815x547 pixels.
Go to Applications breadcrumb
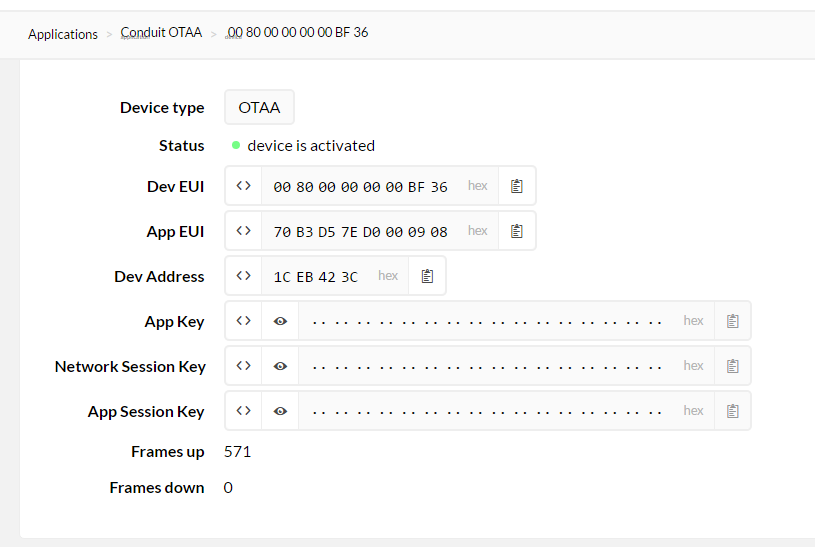63,34
